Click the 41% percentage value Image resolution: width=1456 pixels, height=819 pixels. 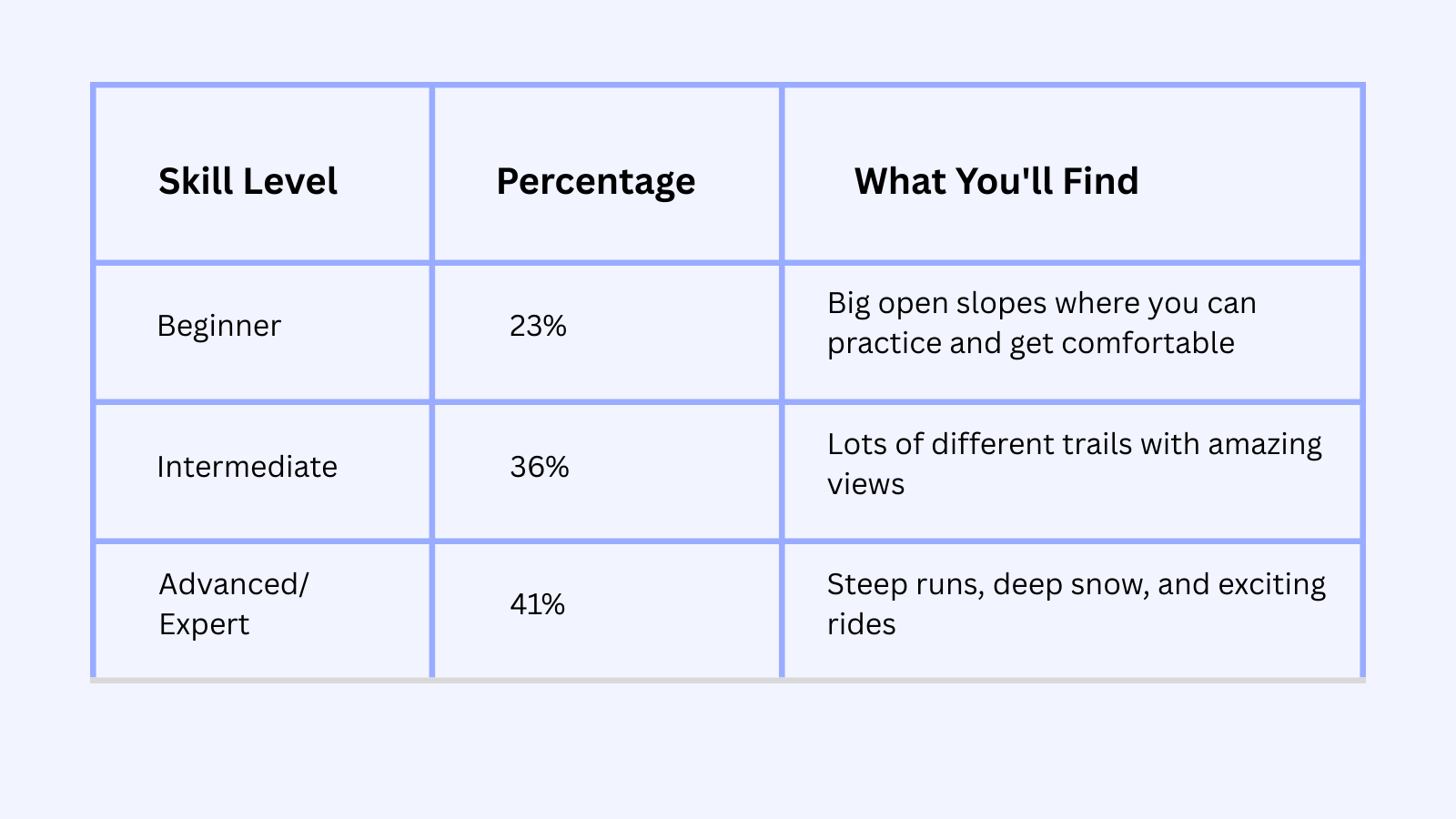[x=537, y=604]
